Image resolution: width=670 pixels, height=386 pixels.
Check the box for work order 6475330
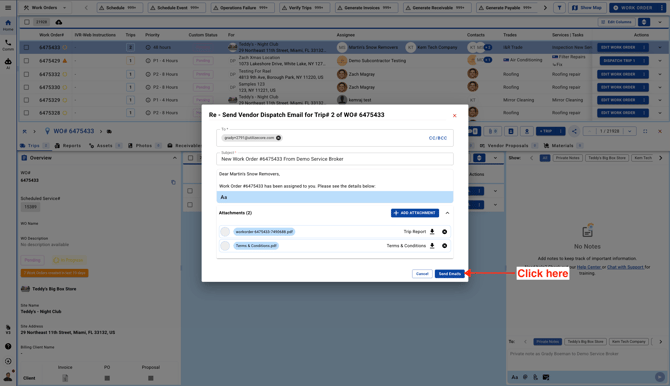(x=26, y=87)
